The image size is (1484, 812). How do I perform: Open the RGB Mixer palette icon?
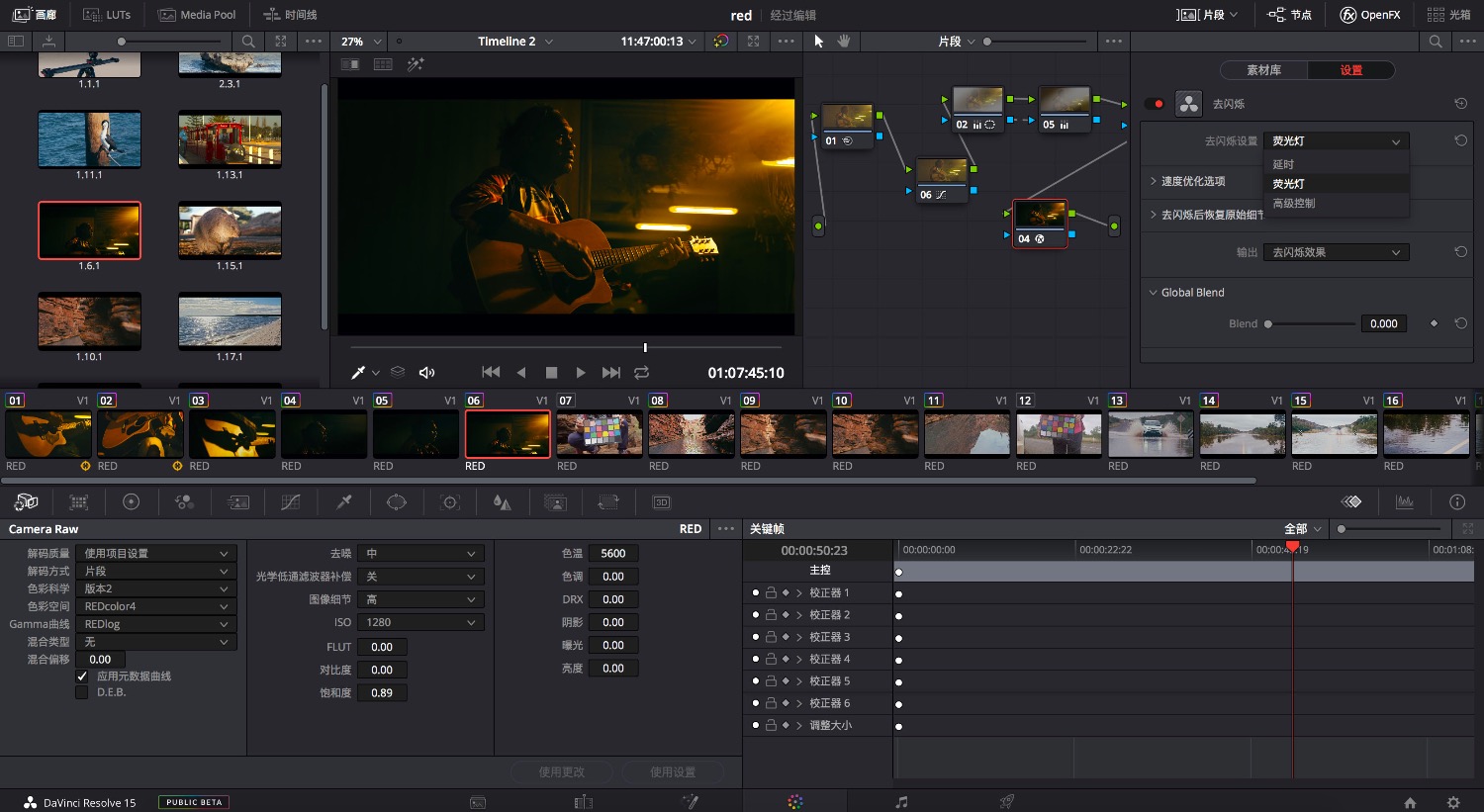tap(184, 502)
